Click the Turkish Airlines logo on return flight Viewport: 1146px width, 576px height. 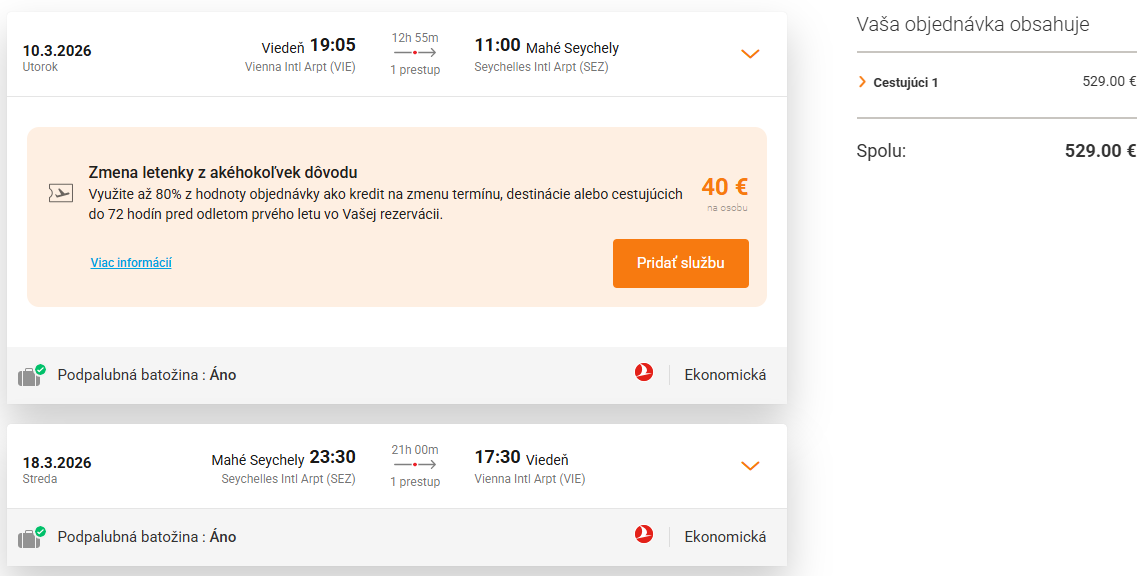point(644,536)
